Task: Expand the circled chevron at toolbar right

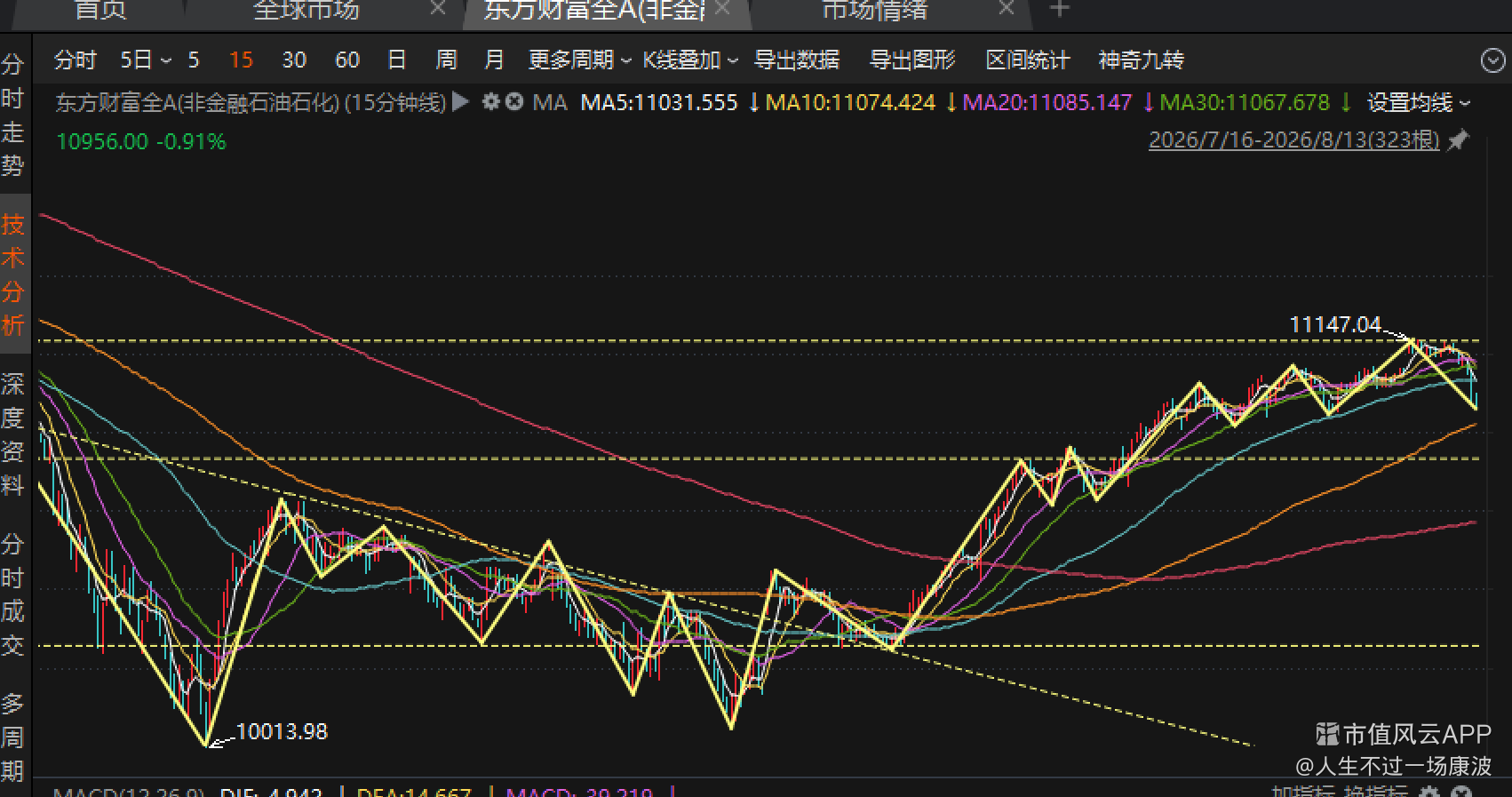Action: click(x=1493, y=60)
